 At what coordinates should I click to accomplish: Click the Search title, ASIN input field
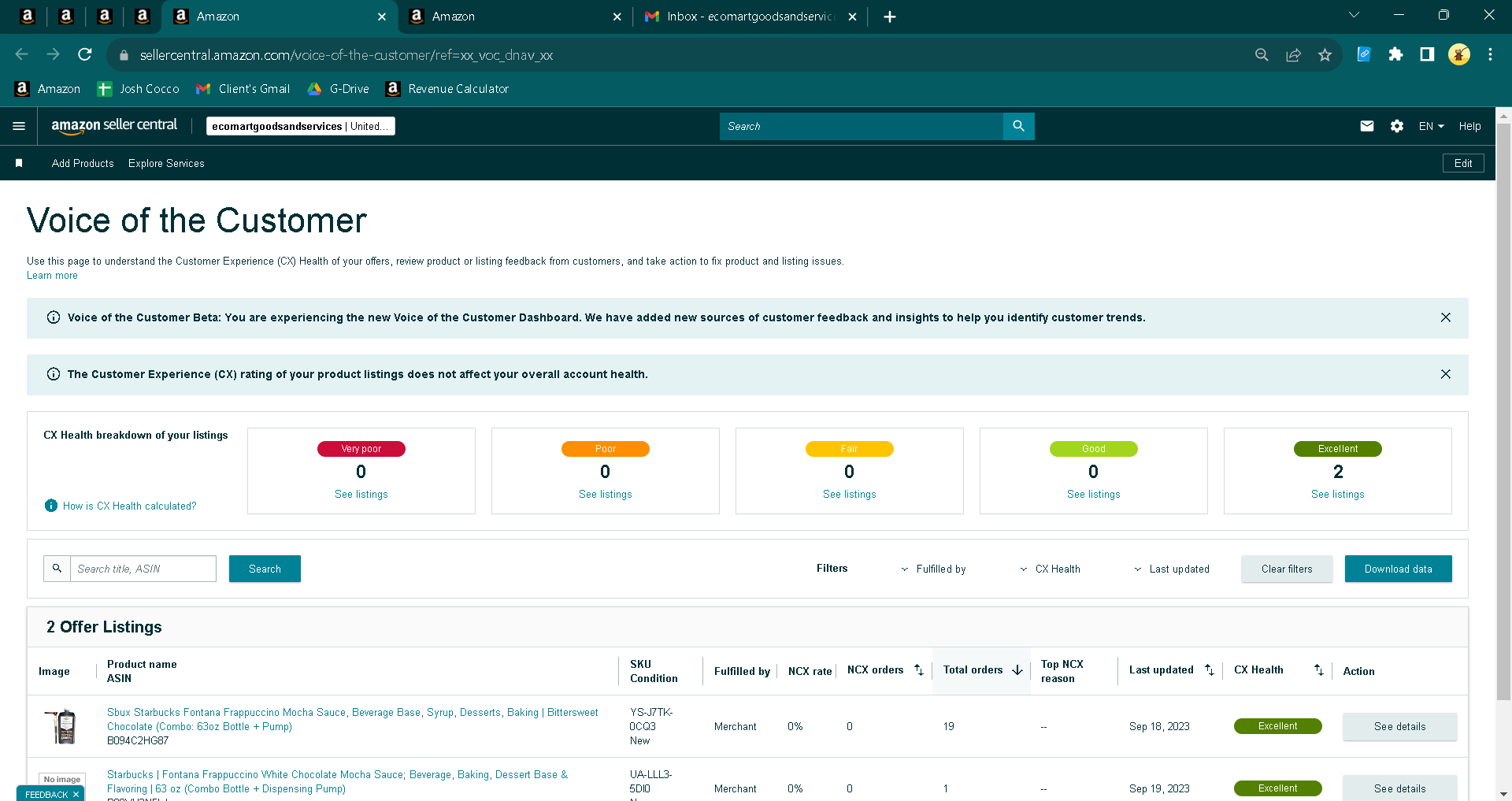(x=143, y=569)
